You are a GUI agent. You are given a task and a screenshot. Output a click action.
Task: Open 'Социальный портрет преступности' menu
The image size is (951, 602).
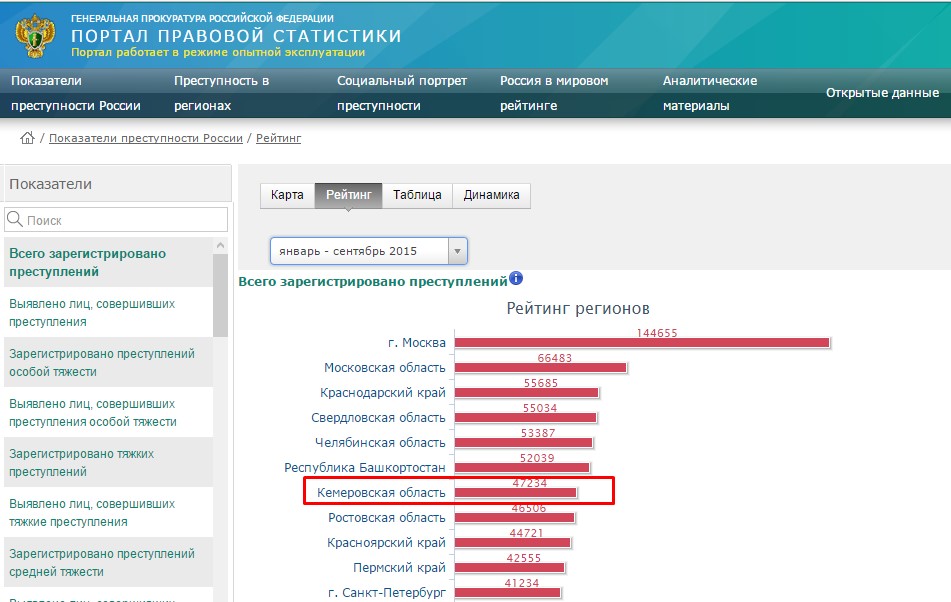pos(402,93)
